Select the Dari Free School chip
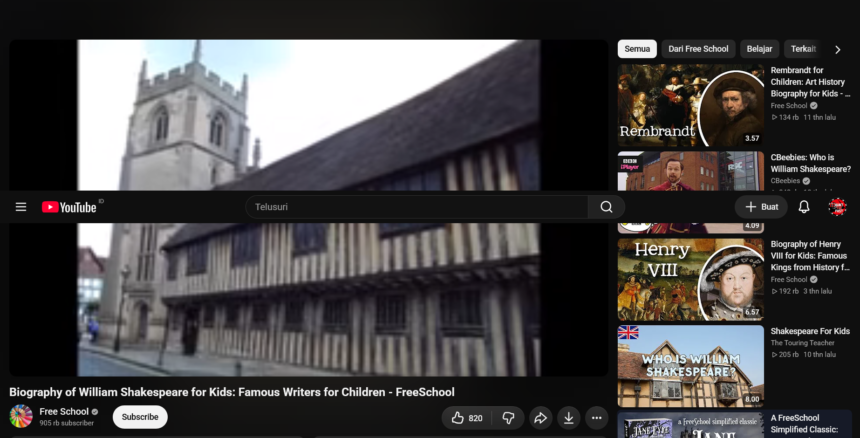 698,49
